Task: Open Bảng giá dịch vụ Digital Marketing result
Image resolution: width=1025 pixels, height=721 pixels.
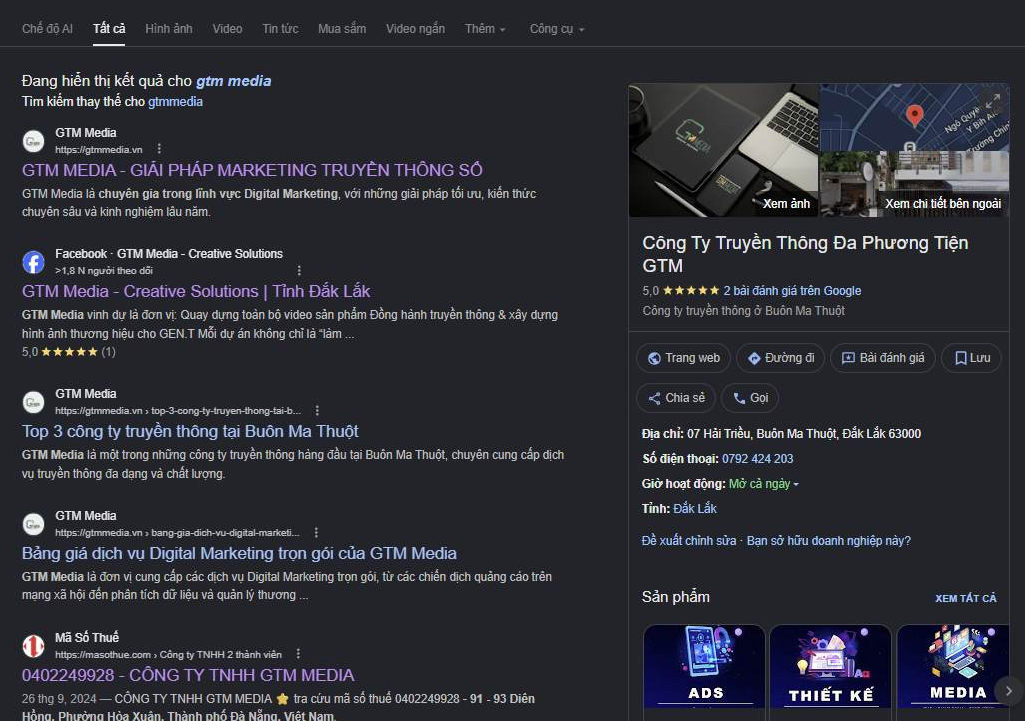Action: tap(239, 553)
